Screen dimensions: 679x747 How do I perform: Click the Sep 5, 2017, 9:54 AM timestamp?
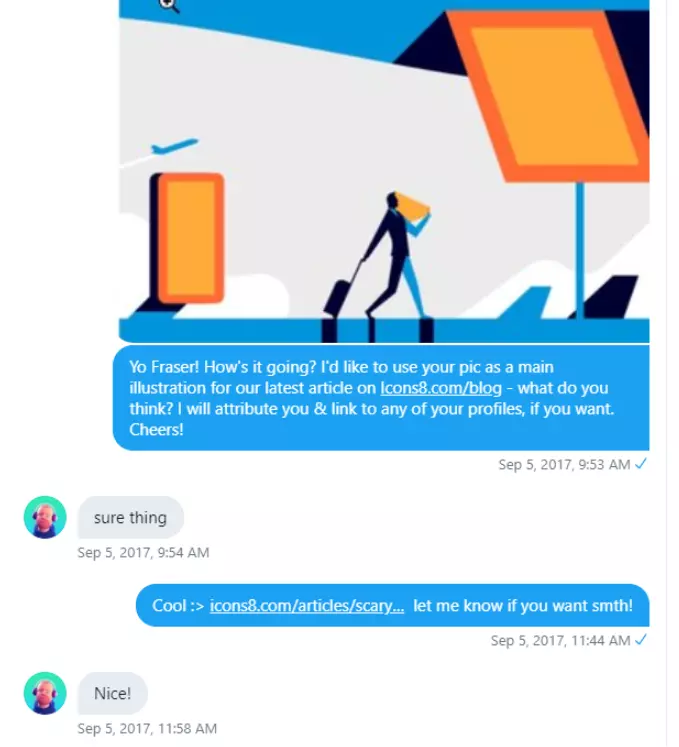click(x=143, y=553)
